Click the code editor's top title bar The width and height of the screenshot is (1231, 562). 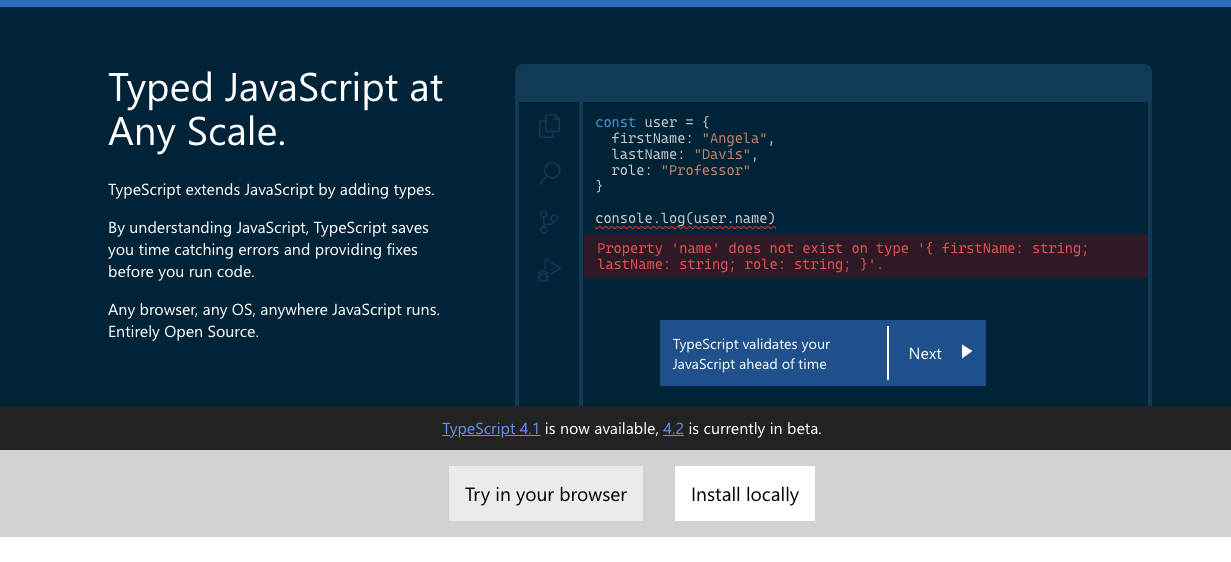point(833,83)
